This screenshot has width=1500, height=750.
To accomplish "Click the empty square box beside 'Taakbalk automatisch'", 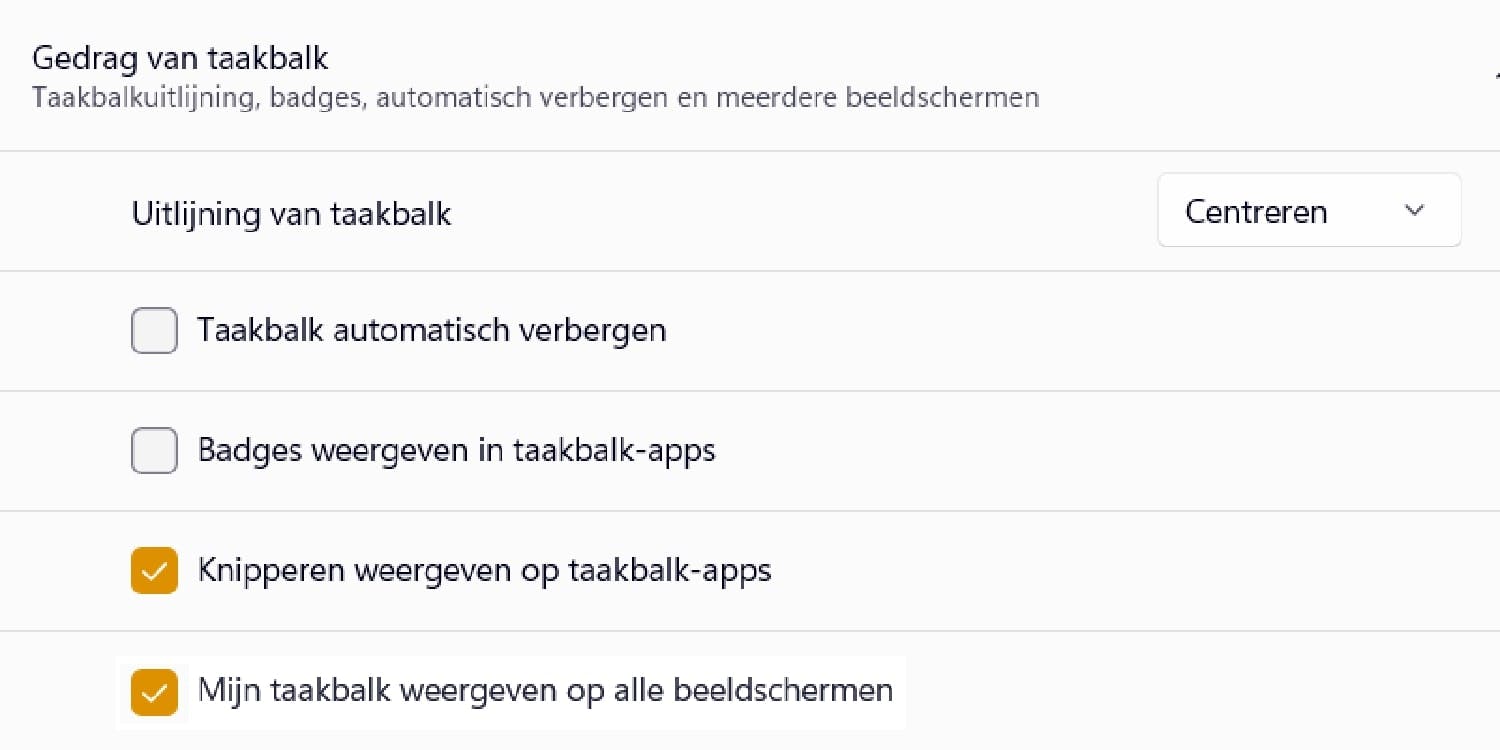I will [x=154, y=331].
